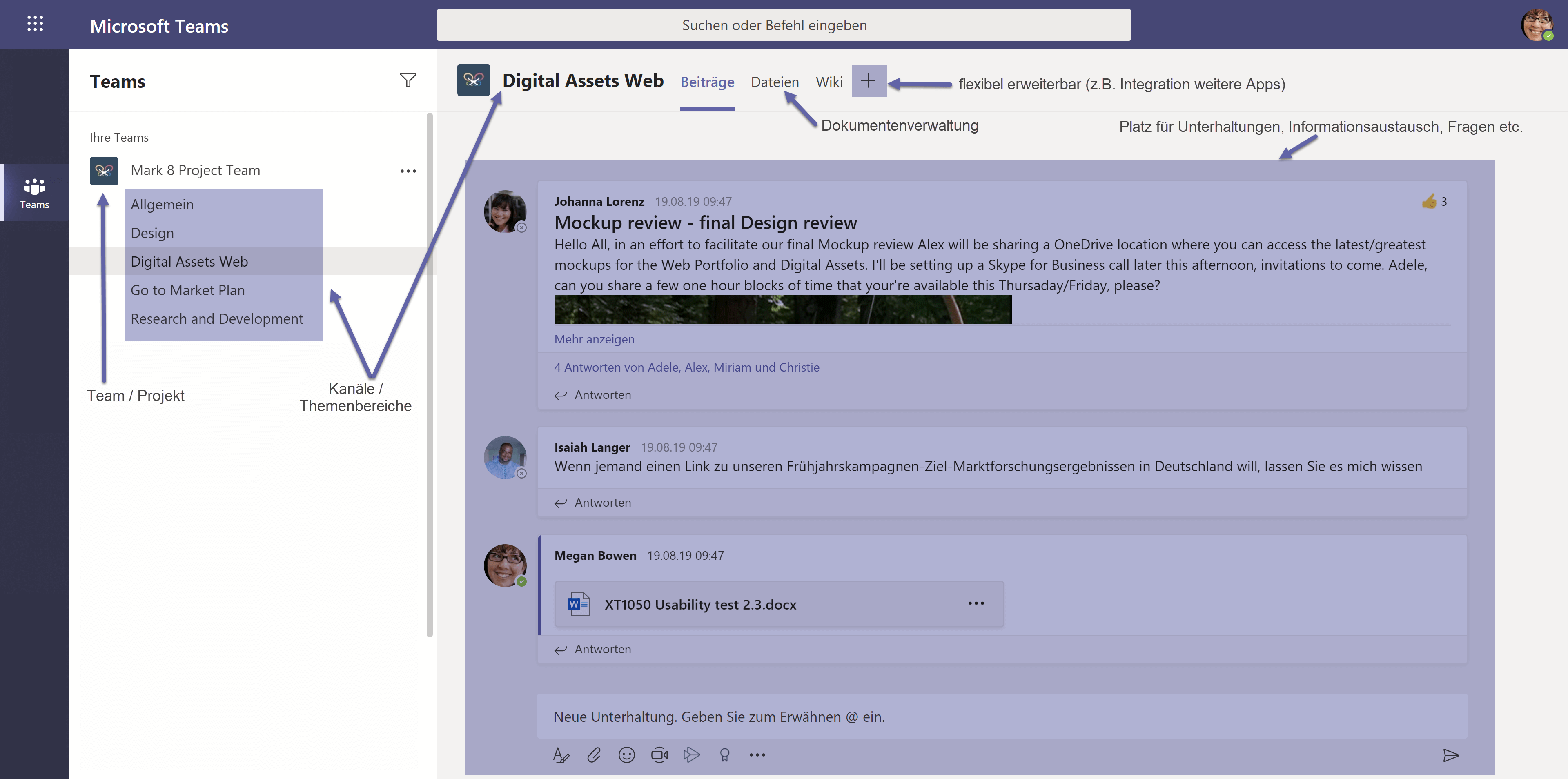Expand message with Mehr anzeigen
Screen dimensions: 1568x779
coord(593,339)
